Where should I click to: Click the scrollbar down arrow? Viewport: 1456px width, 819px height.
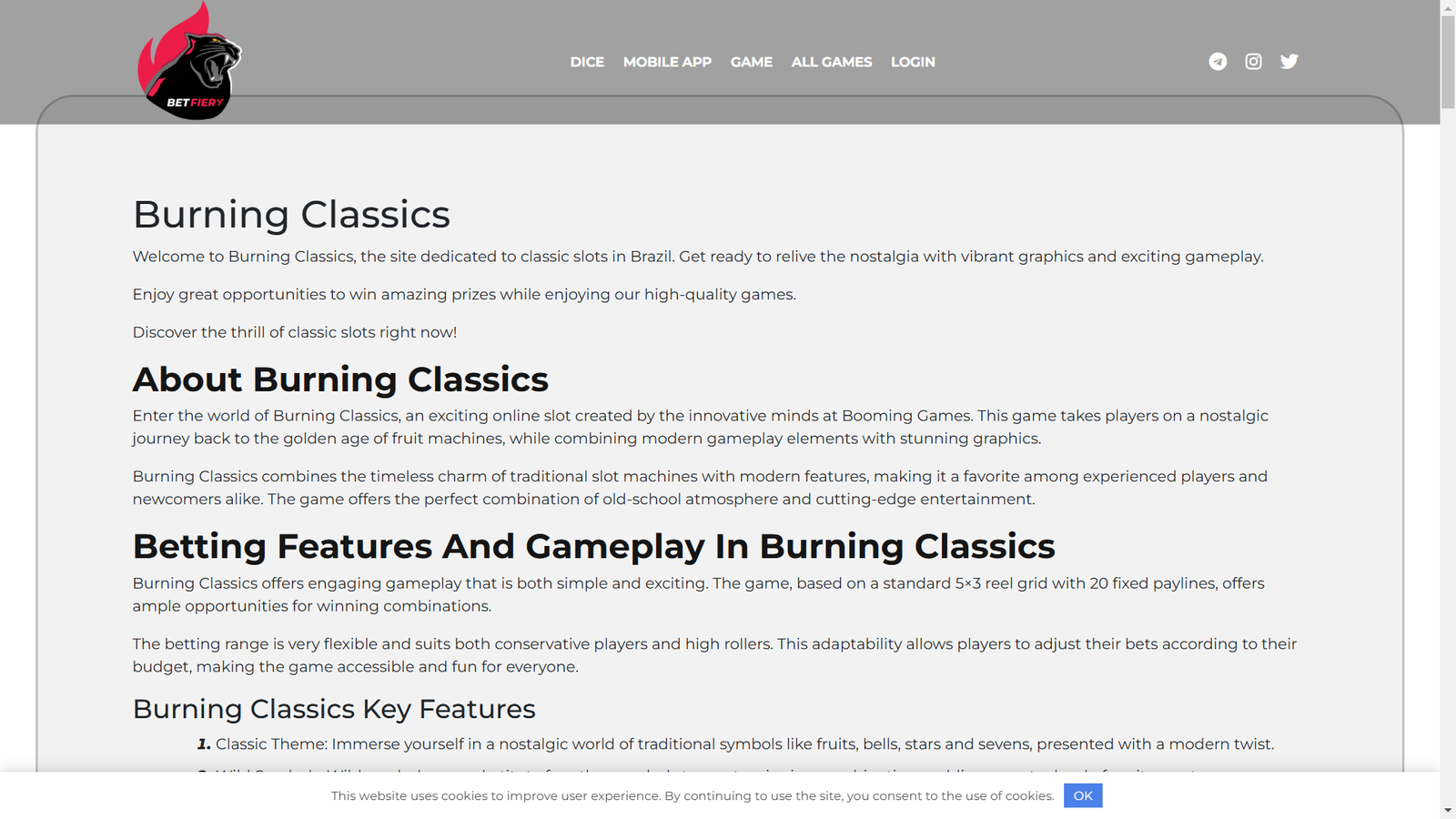[x=1448, y=810]
